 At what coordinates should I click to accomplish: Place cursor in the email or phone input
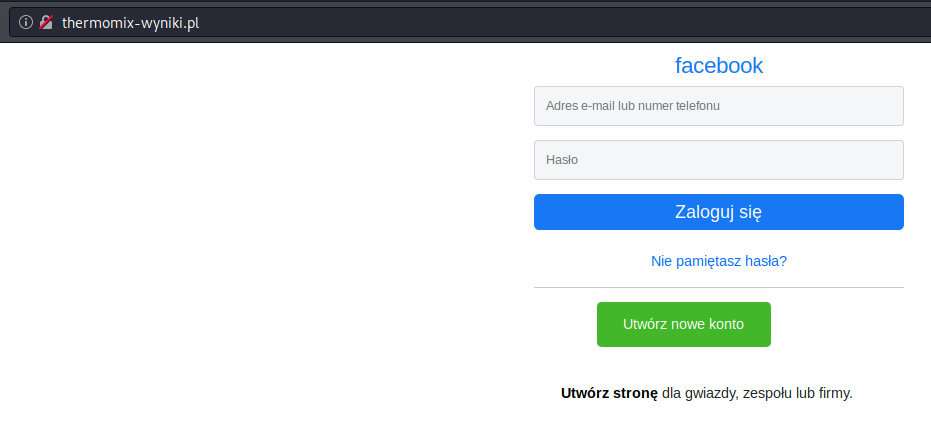[718, 105]
